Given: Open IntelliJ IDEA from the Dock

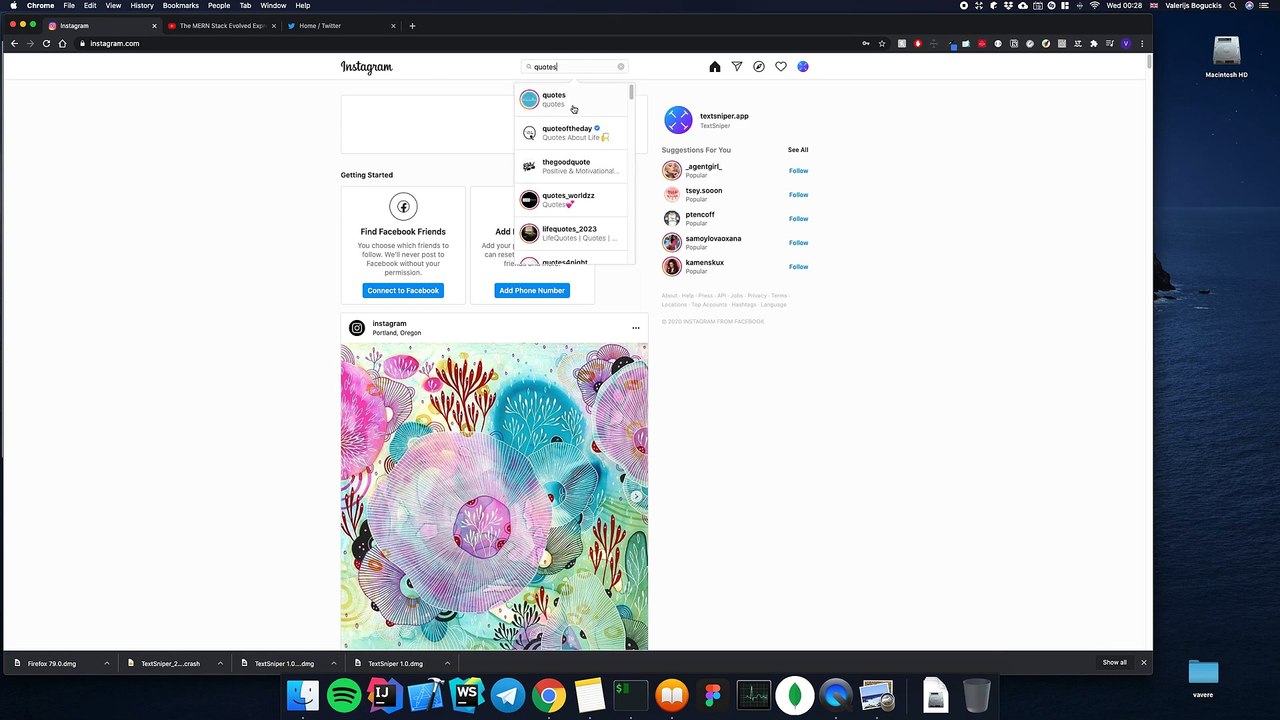Looking at the screenshot, I should point(385,695).
